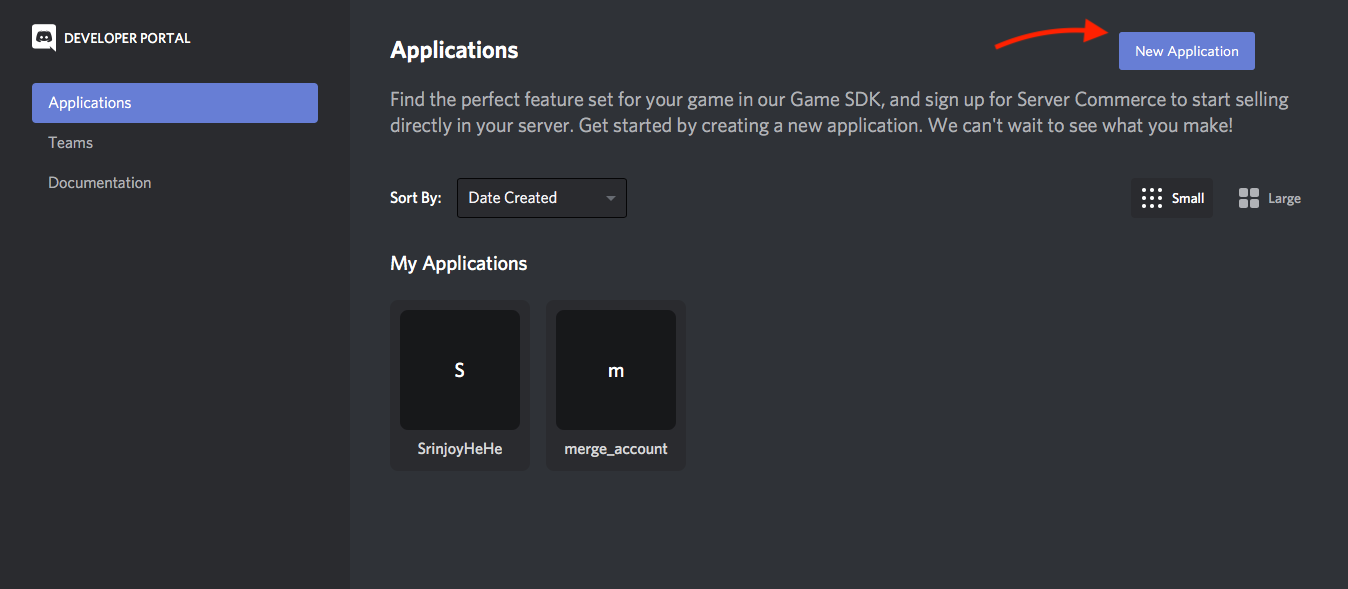
Task: Click the DEVELOPER PORTAL title text
Action: click(127, 38)
